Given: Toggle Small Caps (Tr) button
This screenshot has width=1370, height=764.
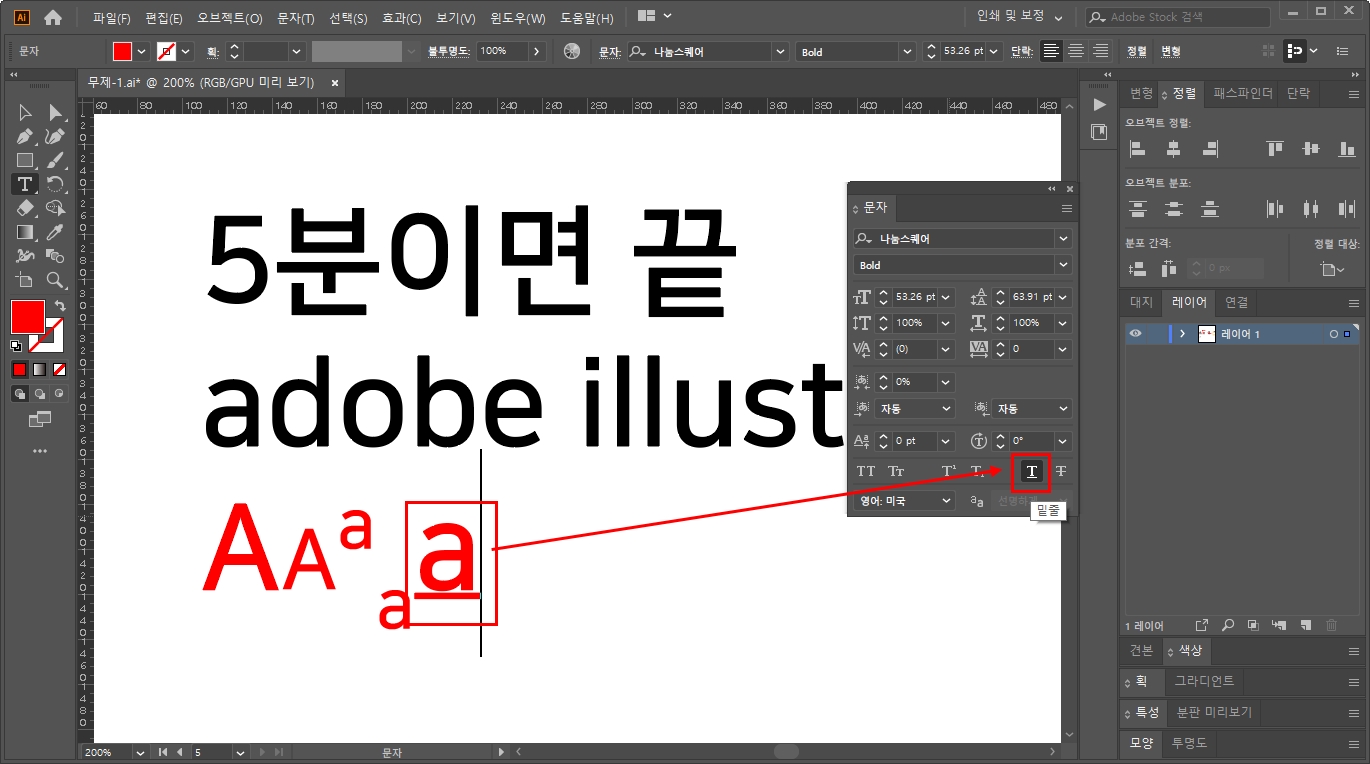Looking at the screenshot, I should tap(896, 471).
